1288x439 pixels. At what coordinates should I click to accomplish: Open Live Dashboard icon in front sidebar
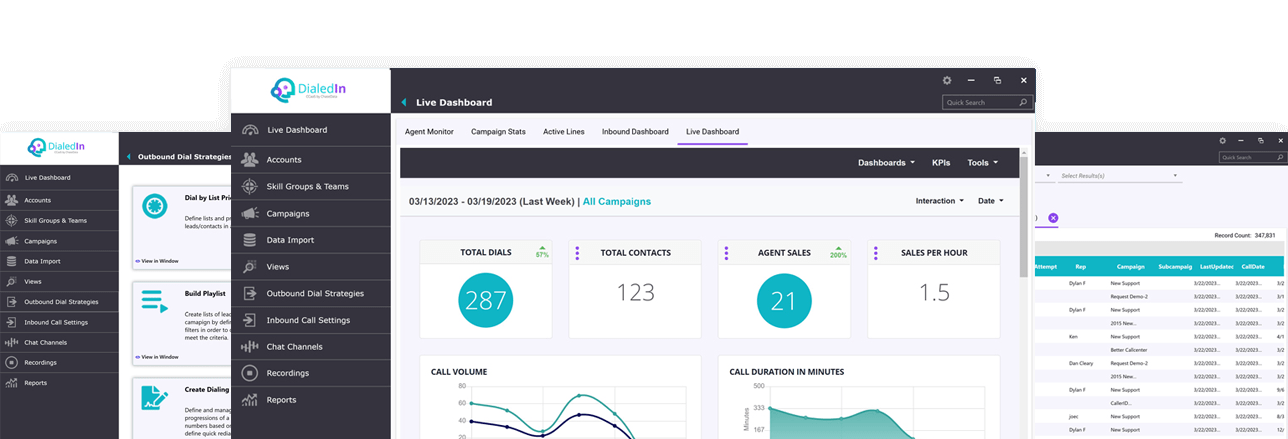pyautogui.click(x=249, y=130)
